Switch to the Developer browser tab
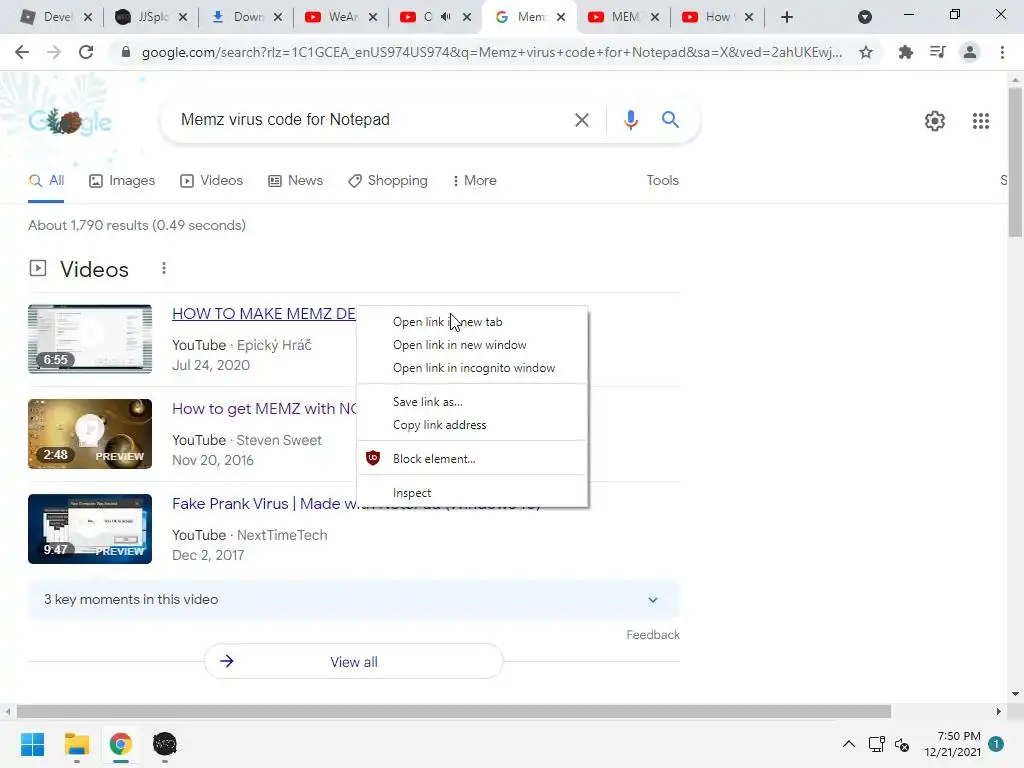Screen dimensions: 1024x768 pos(56,17)
